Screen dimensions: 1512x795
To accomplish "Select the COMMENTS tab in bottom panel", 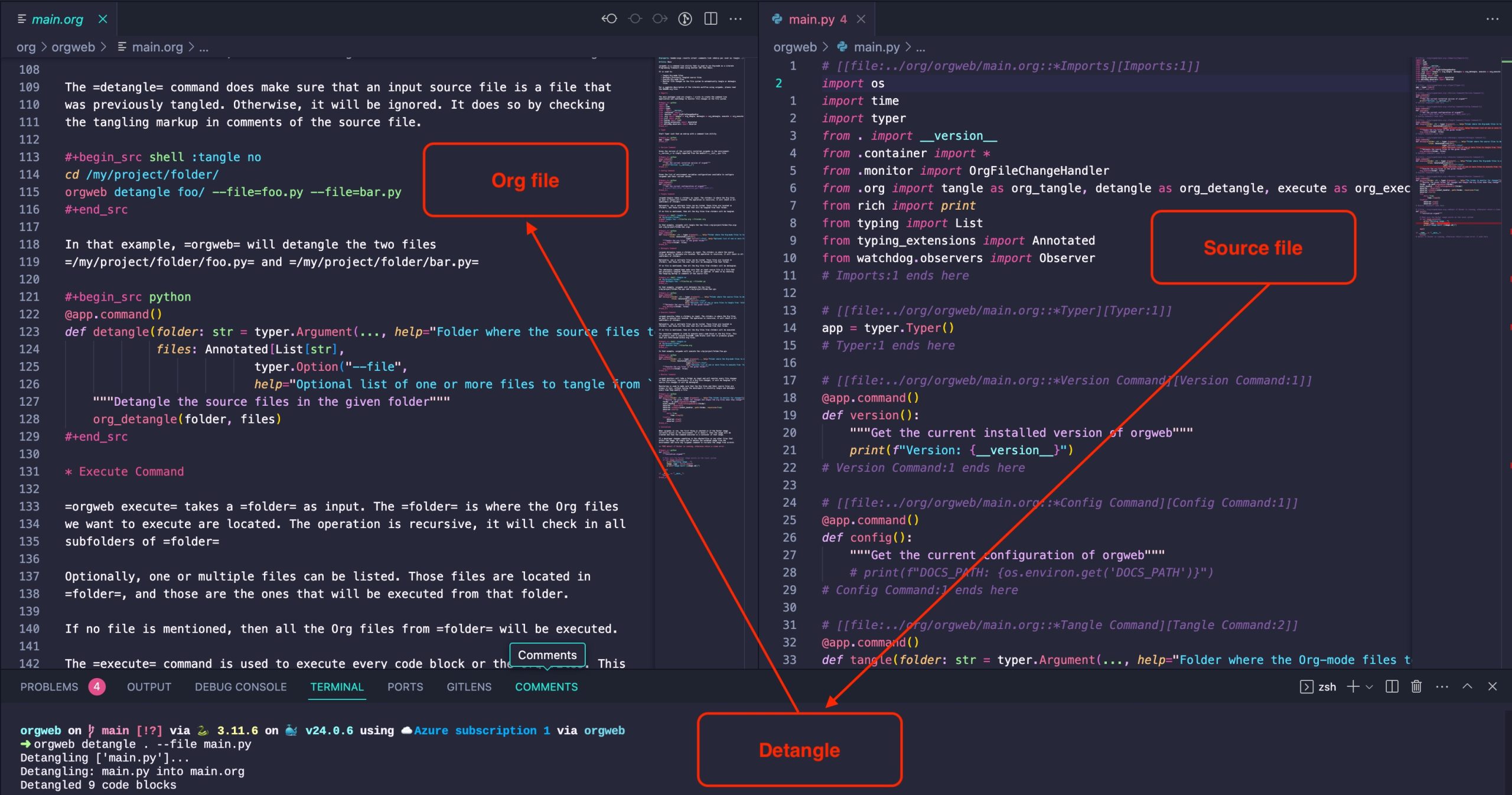I will coord(546,687).
